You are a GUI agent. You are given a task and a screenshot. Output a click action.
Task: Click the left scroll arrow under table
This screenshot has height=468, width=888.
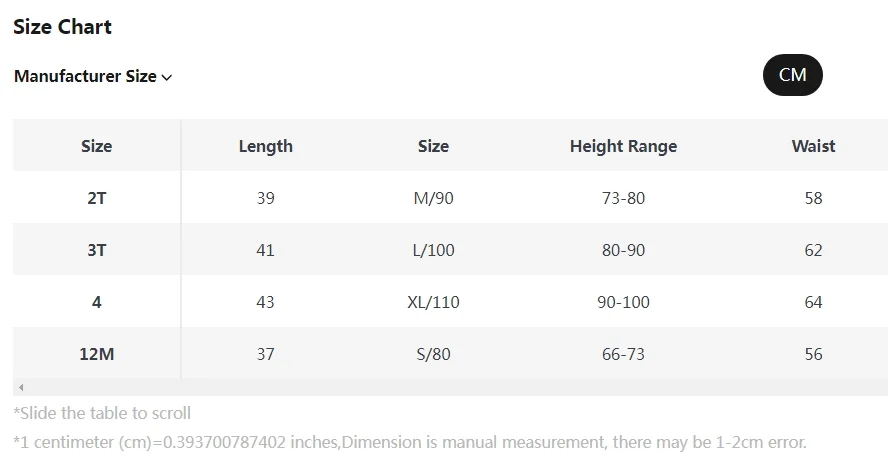[21, 387]
